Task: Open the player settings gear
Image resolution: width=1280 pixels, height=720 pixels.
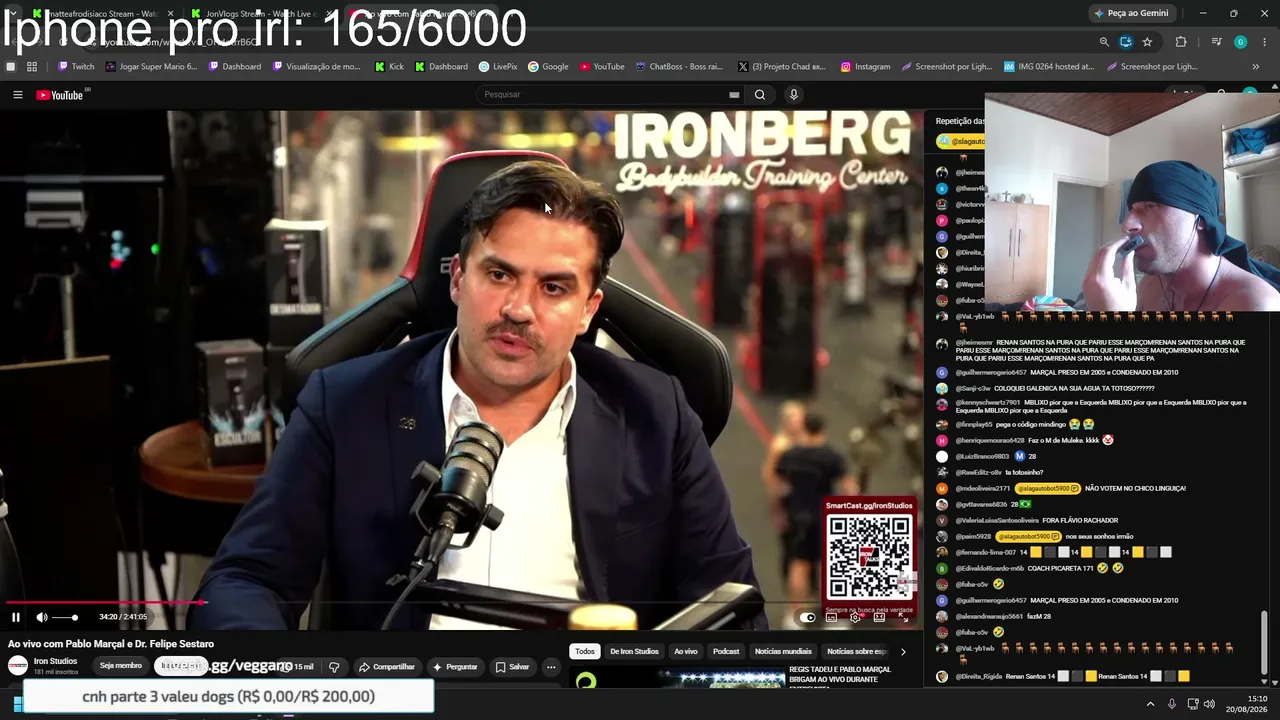Action: [x=855, y=617]
